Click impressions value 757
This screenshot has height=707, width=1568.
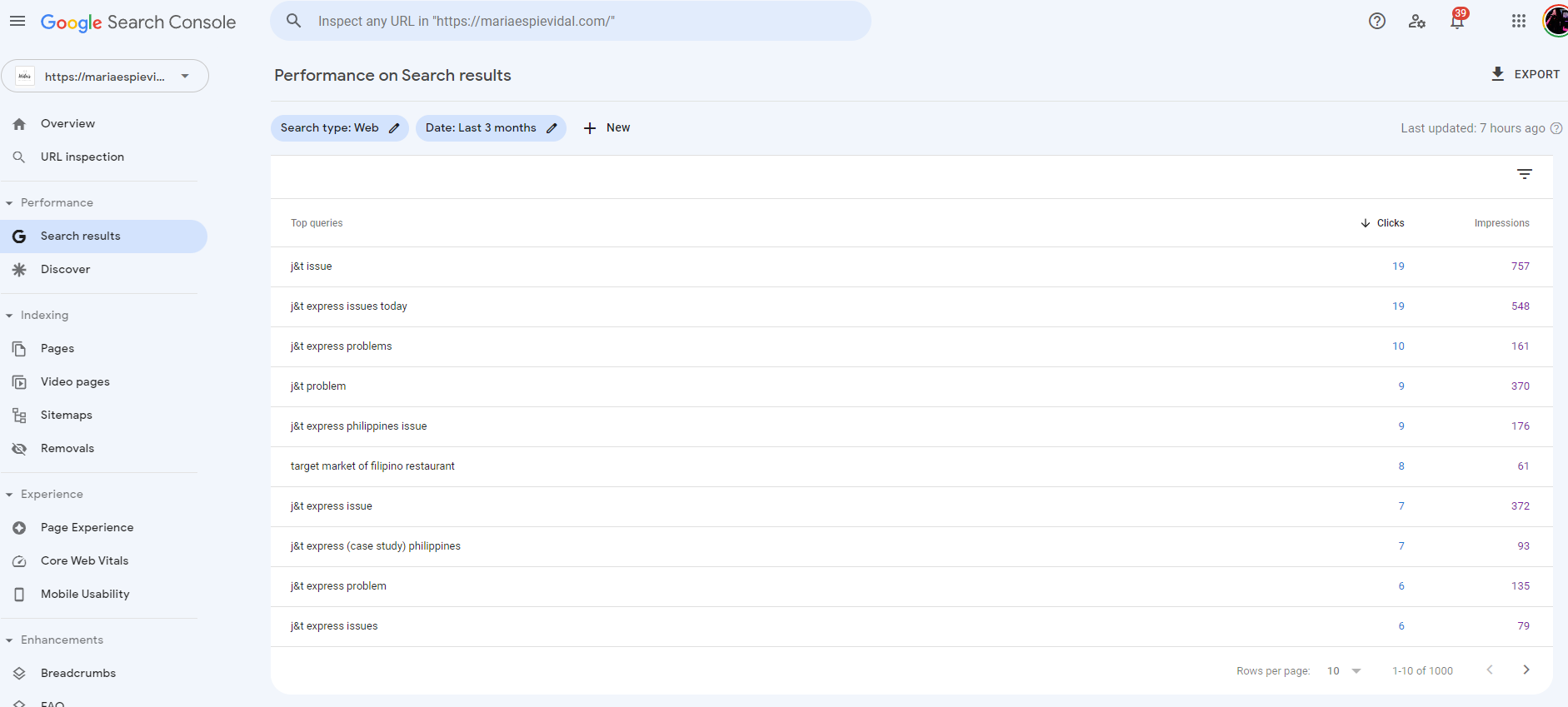coord(1521,266)
